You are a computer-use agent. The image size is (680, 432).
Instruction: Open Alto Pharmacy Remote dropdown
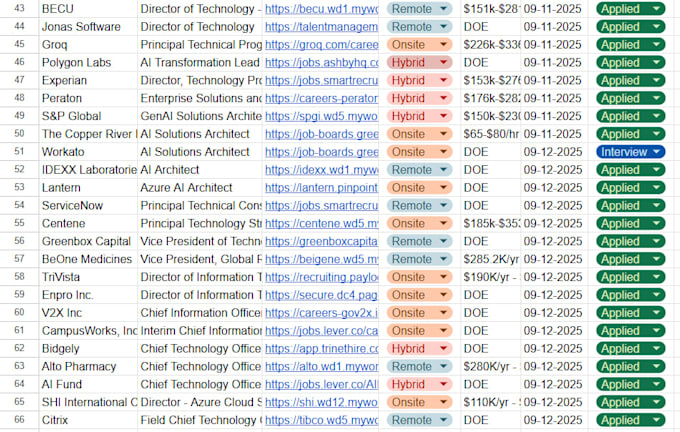tap(419, 367)
